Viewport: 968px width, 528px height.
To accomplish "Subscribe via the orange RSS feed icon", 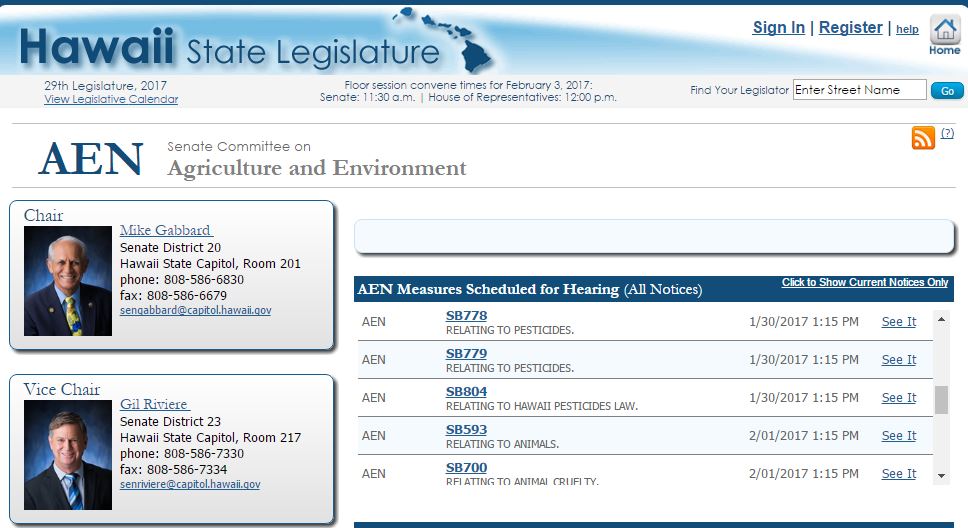I will coord(923,137).
